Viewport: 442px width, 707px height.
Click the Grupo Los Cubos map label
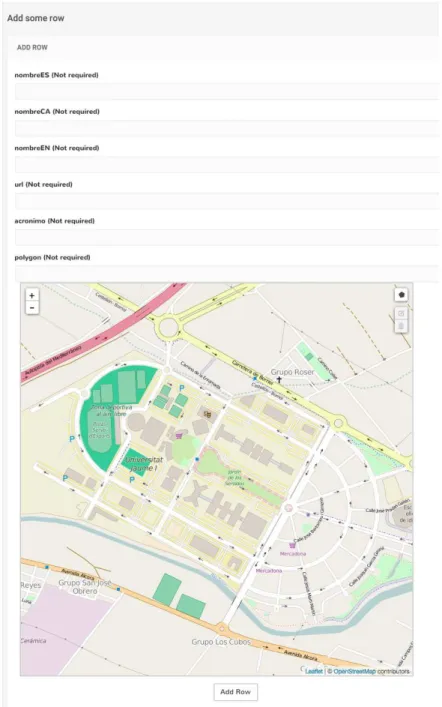click(x=221, y=642)
